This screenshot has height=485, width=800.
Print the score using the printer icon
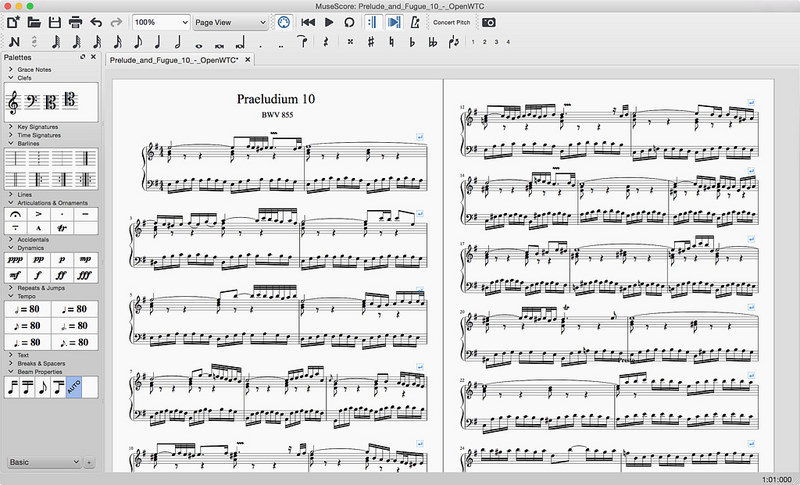[x=76, y=22]
